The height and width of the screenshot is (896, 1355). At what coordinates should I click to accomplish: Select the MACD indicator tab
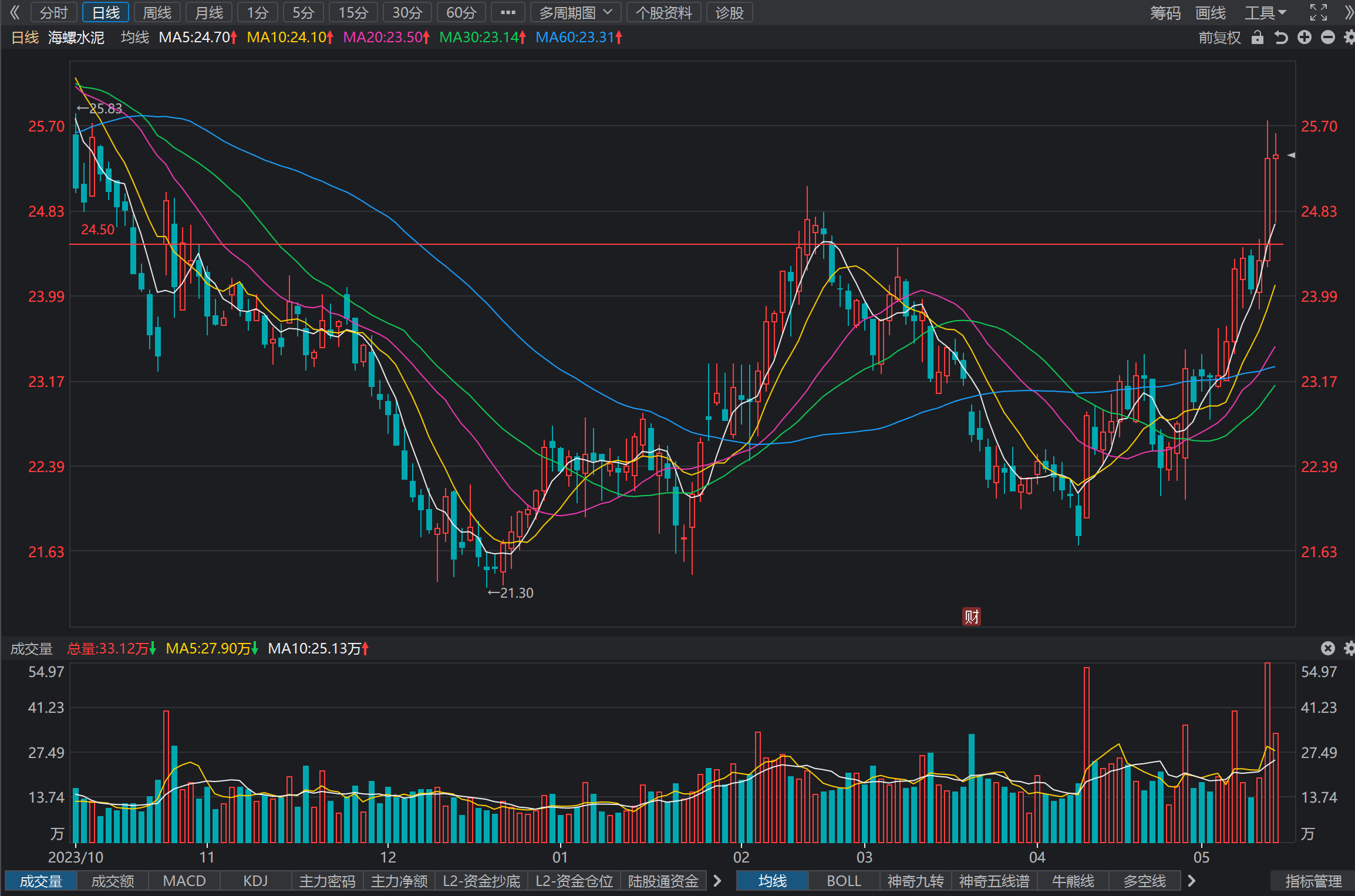coord(184,881)
